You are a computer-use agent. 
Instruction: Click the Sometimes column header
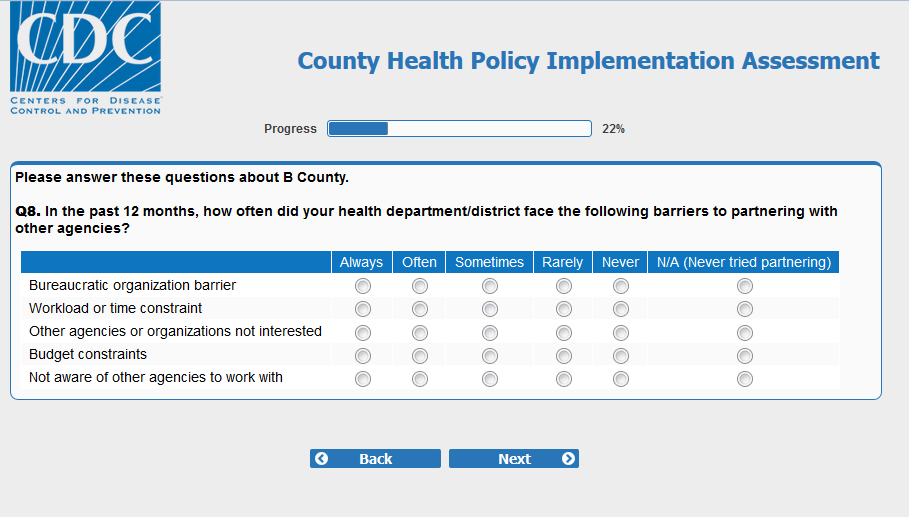pos(489,262)
